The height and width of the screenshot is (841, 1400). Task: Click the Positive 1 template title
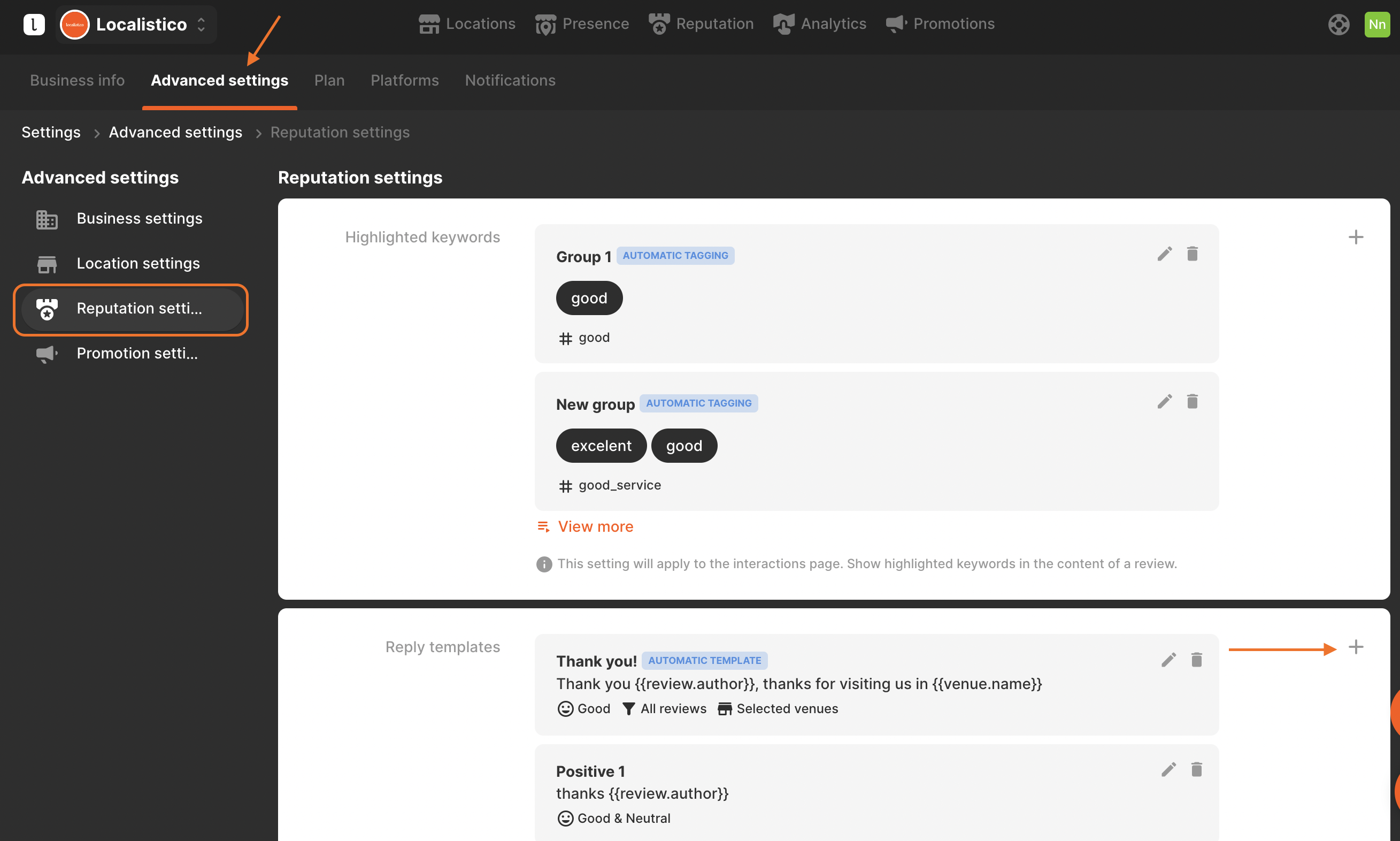coord(590,772)
